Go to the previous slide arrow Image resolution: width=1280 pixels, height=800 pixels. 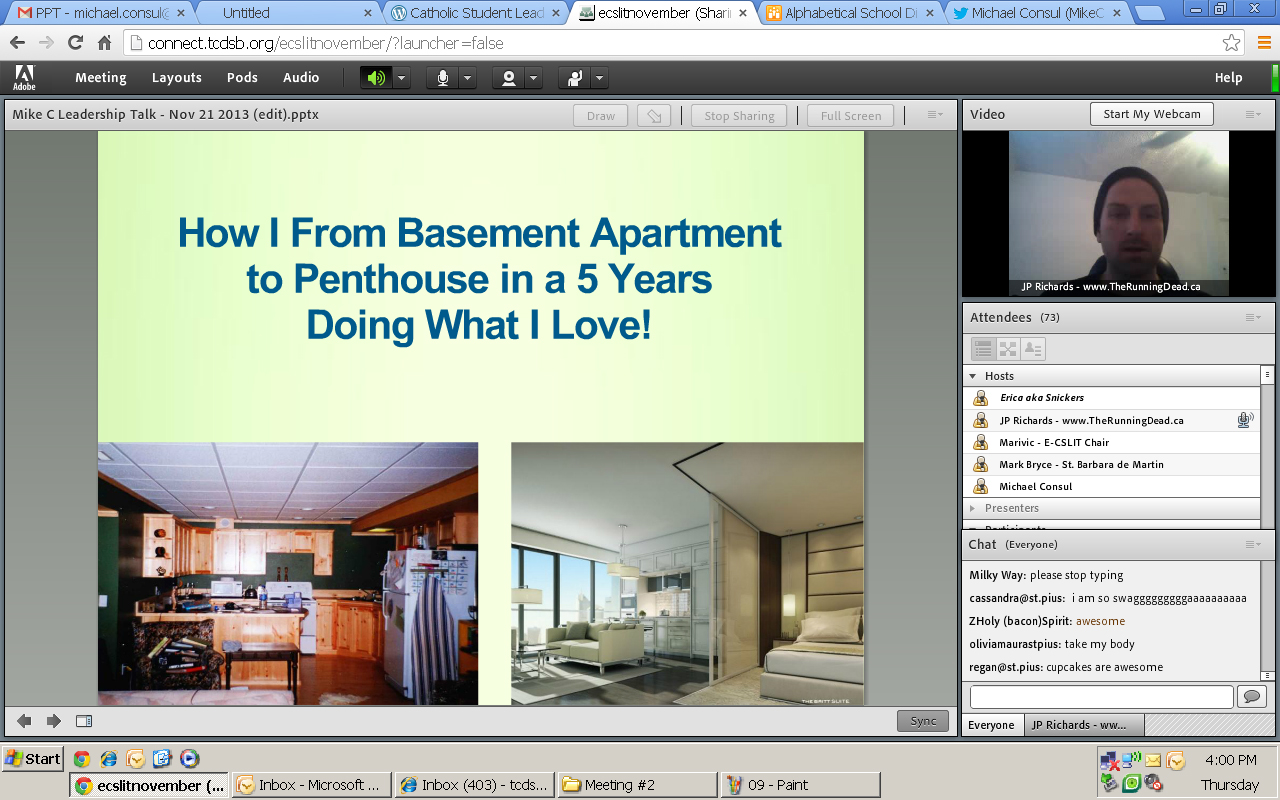pos(24,721)
